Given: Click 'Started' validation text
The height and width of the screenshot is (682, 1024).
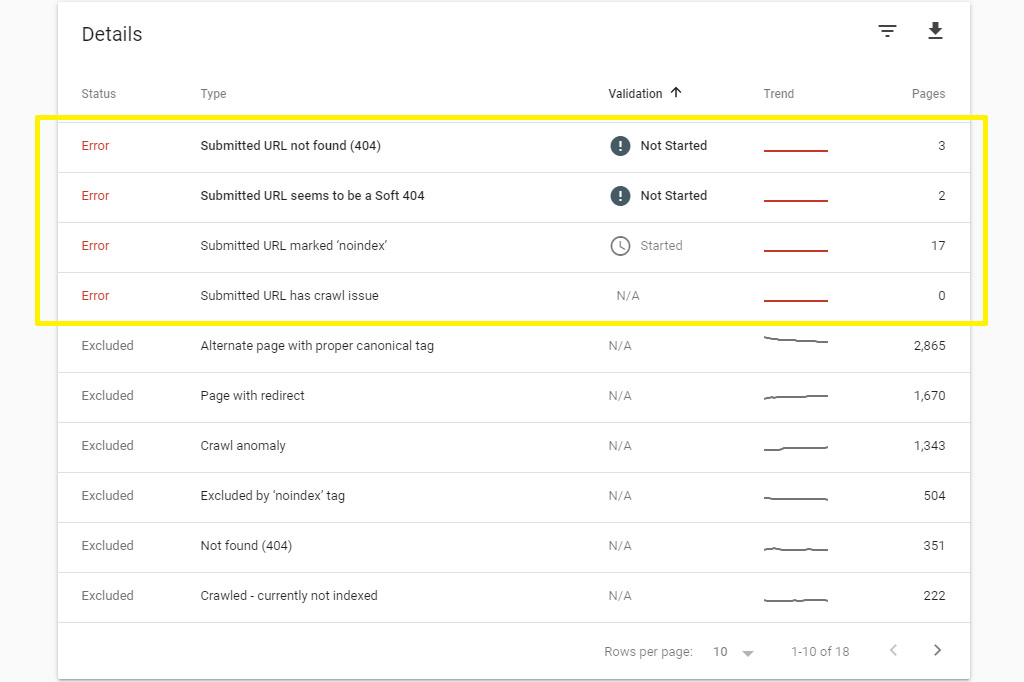Looking at the screenshot, I should pos(661,246).
